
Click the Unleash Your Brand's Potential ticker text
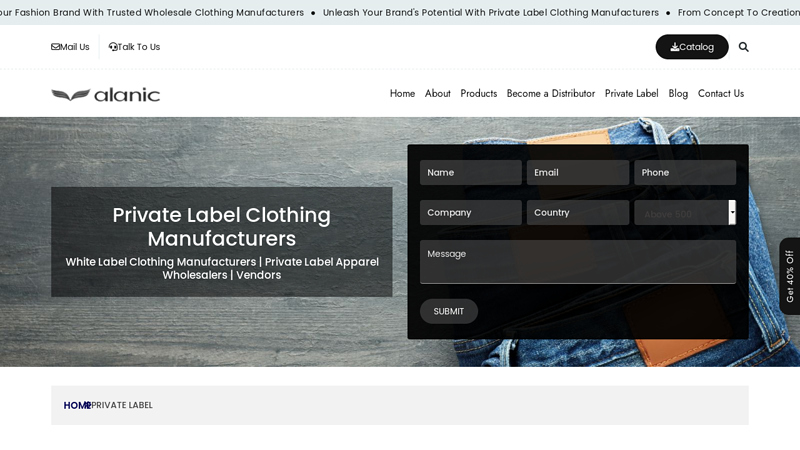click(x=491, y=12)
